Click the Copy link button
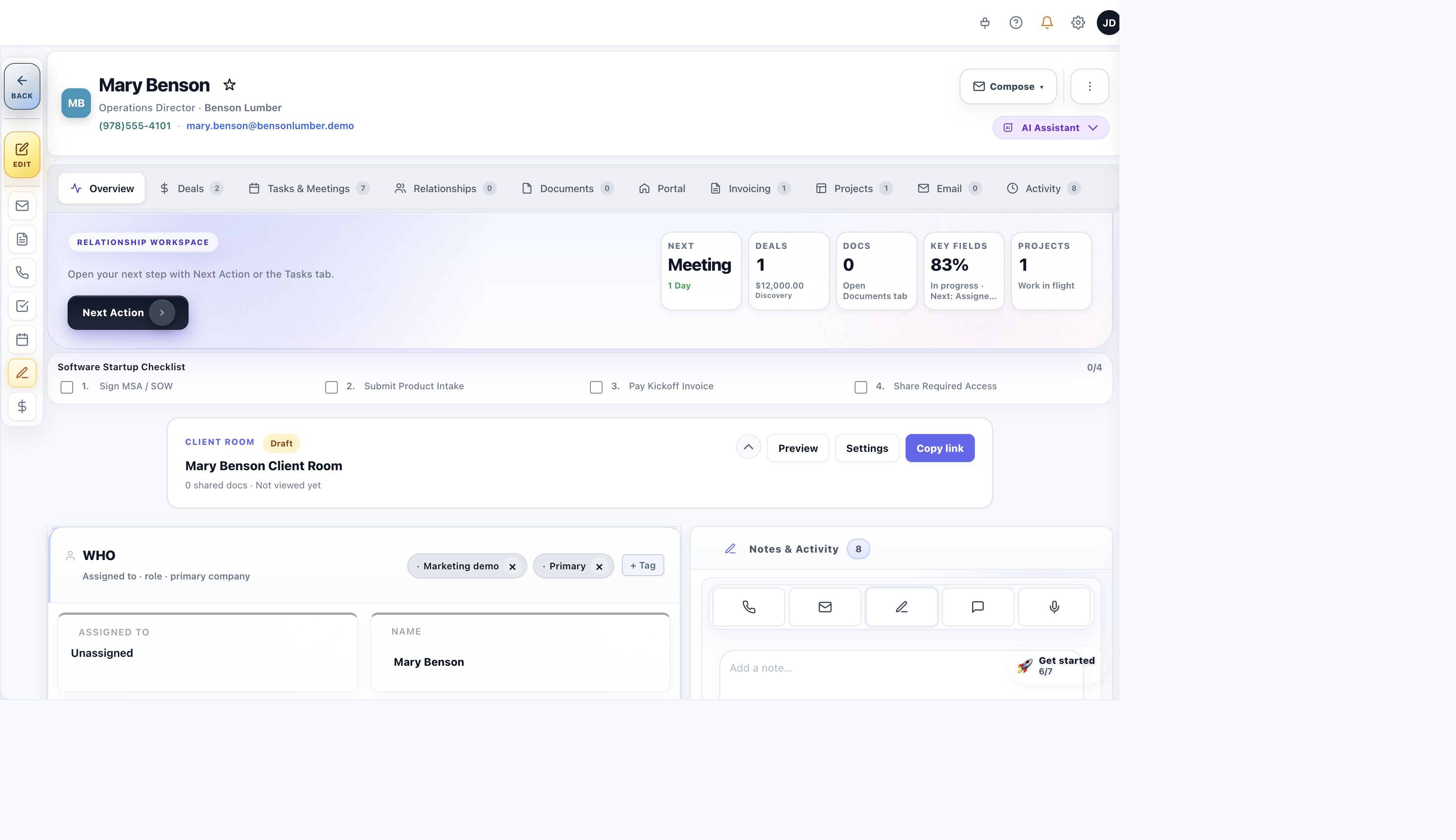This screenshot has height=840, width=1456. coord(940,448)
